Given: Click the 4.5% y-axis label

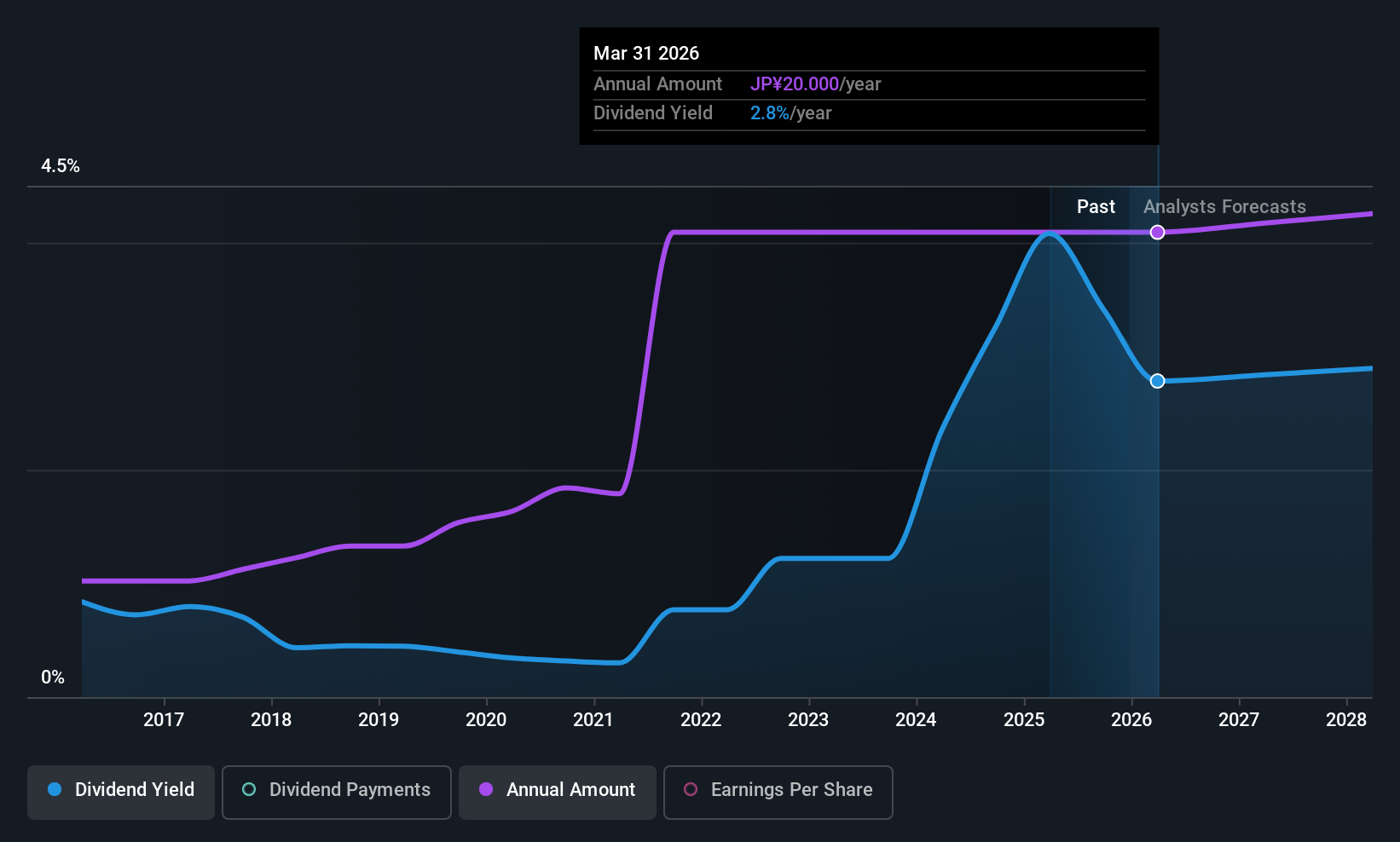Looking at the screenshot, I should 61,166.
